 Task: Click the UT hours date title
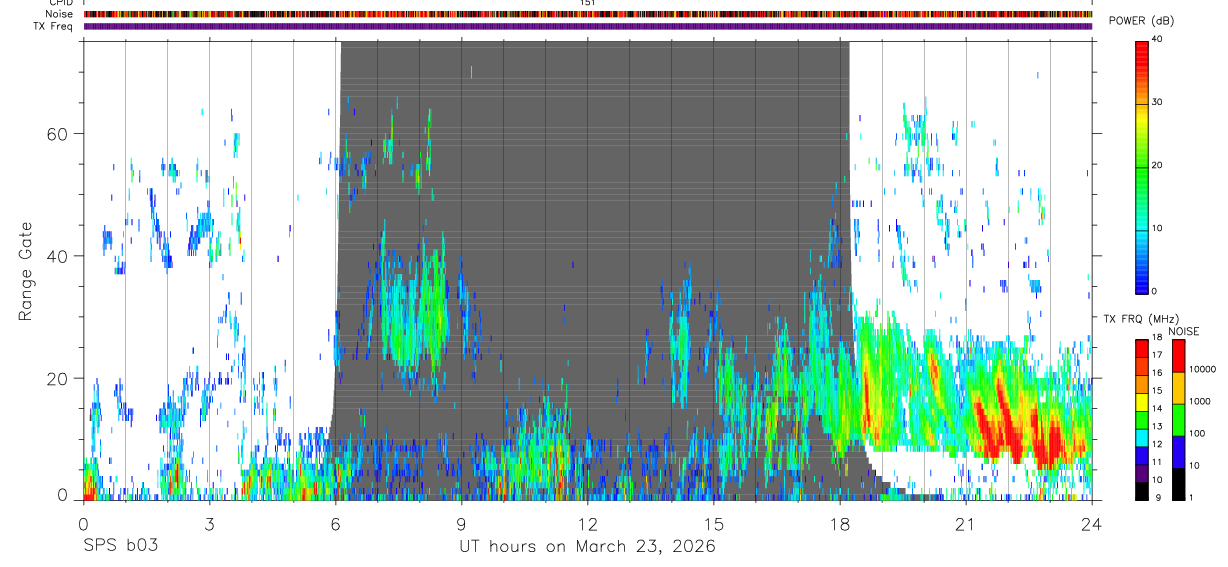click(x=587, y=546)
